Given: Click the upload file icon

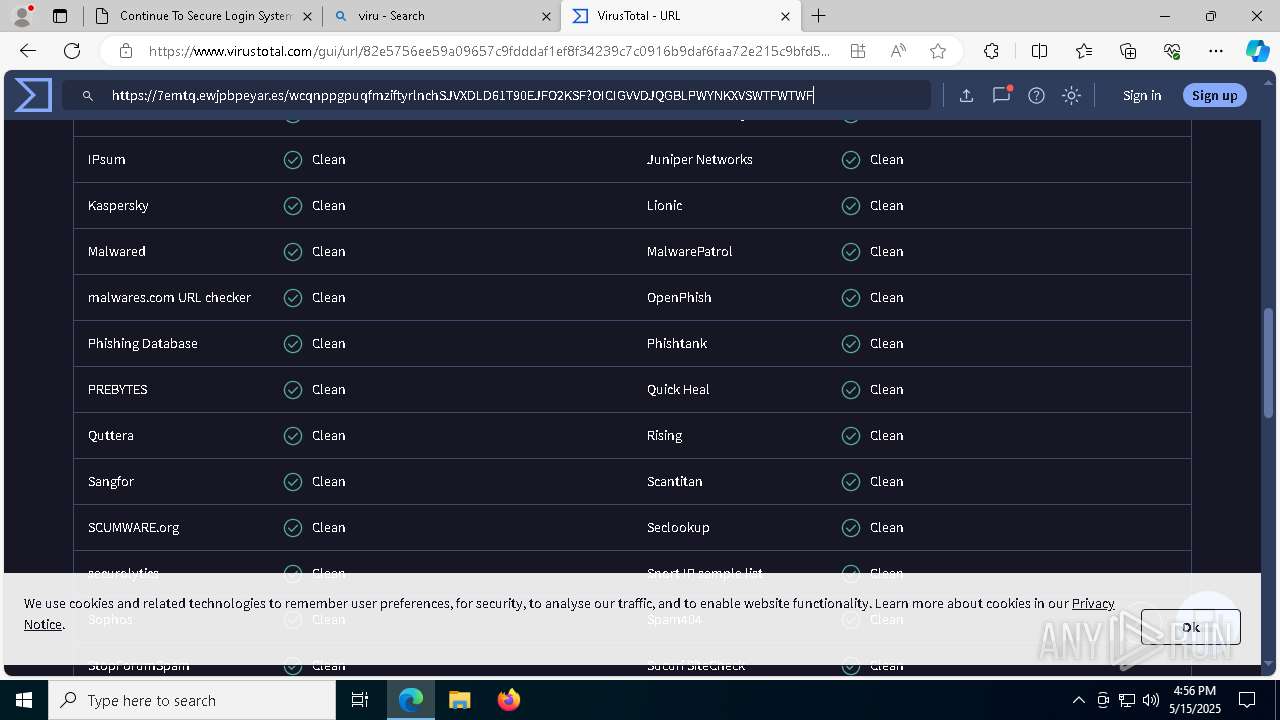Looking at the screenshot, I should point(966,96).
